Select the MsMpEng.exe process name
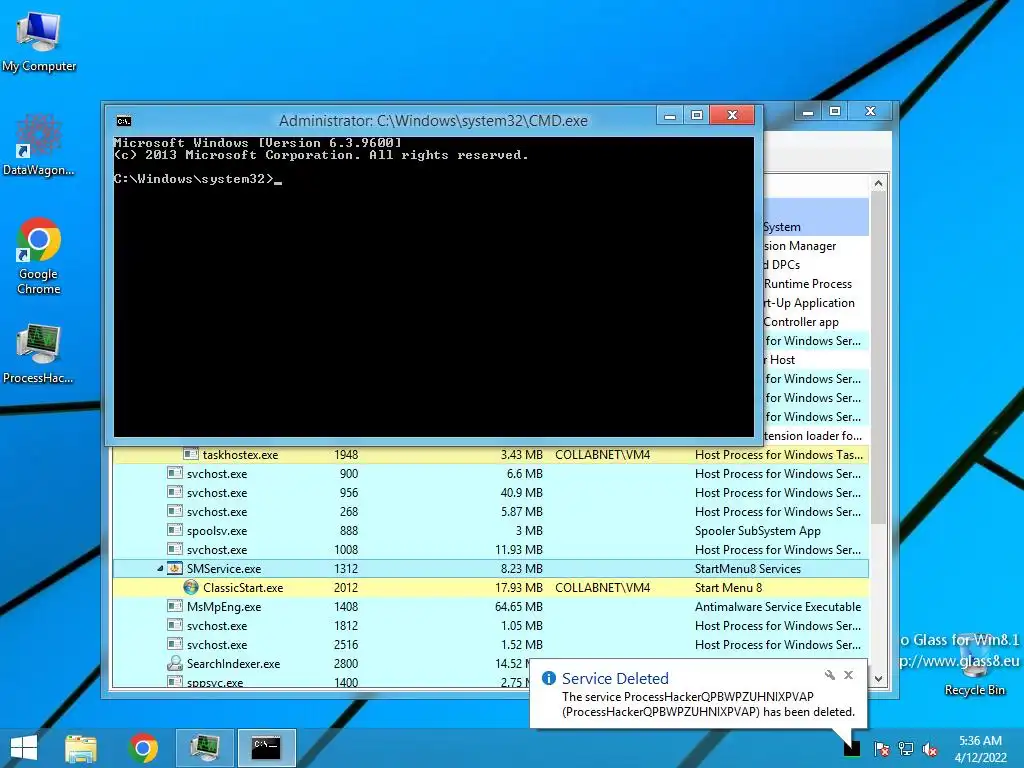1024x768 pixels. pyautogui.click(x=224, y=606)
